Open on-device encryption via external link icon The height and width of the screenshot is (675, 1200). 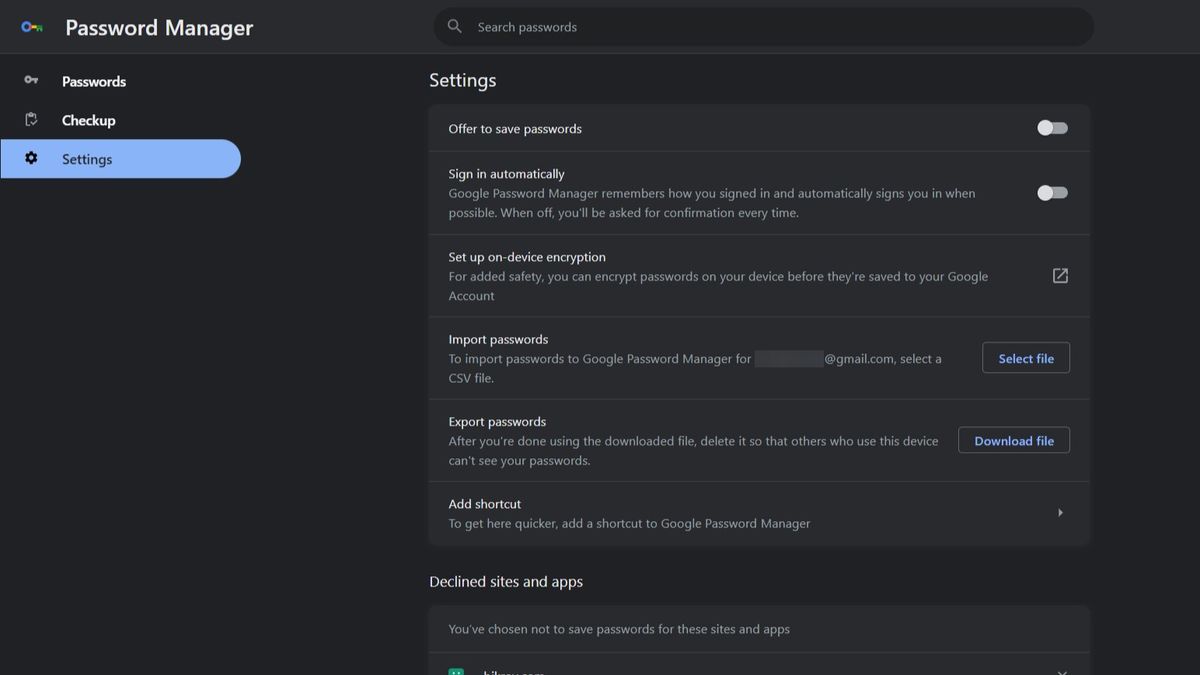1059,275
